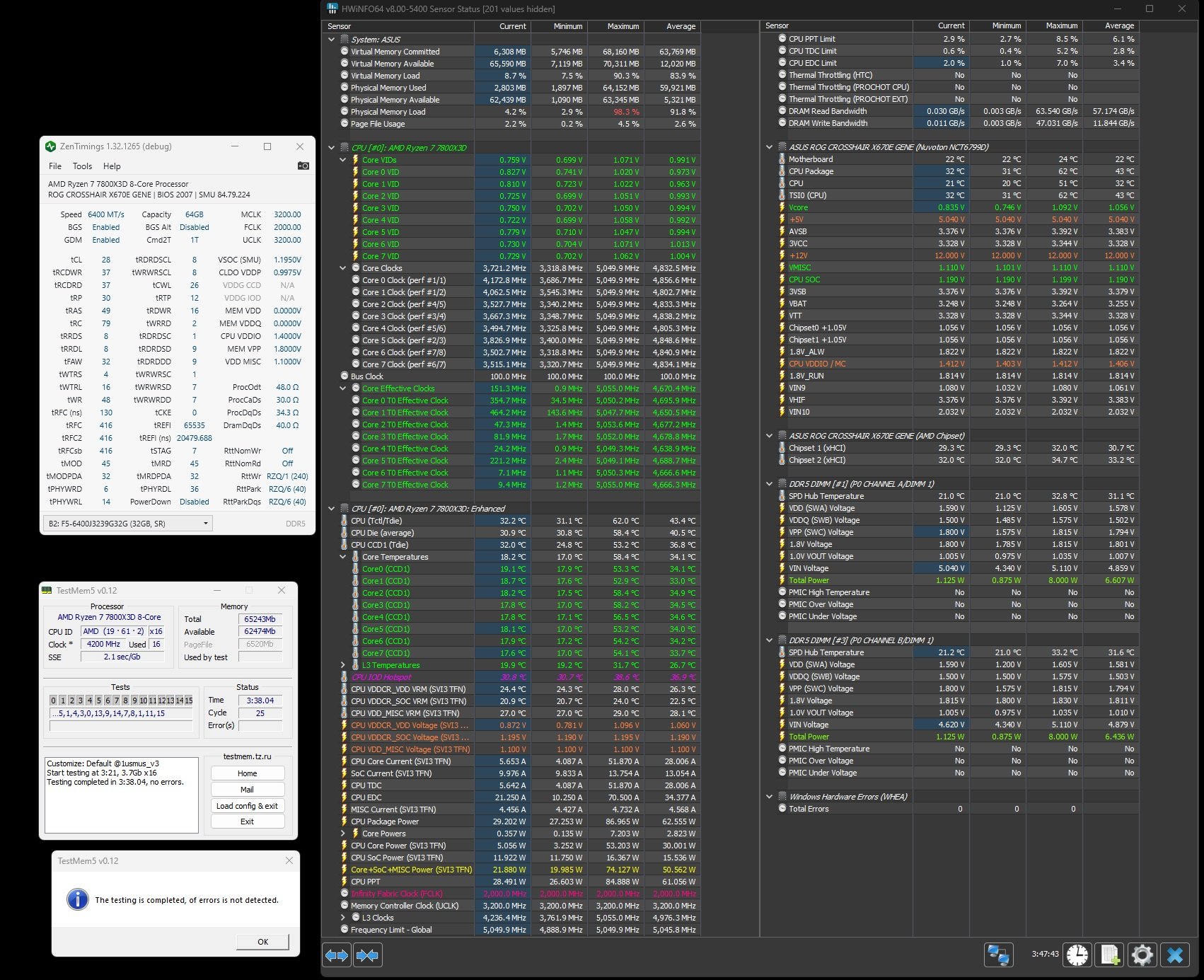Click the chip icon beside System: ASUS
The height and width of the screenshot is (980, 1204).
[x=345, y=40]
